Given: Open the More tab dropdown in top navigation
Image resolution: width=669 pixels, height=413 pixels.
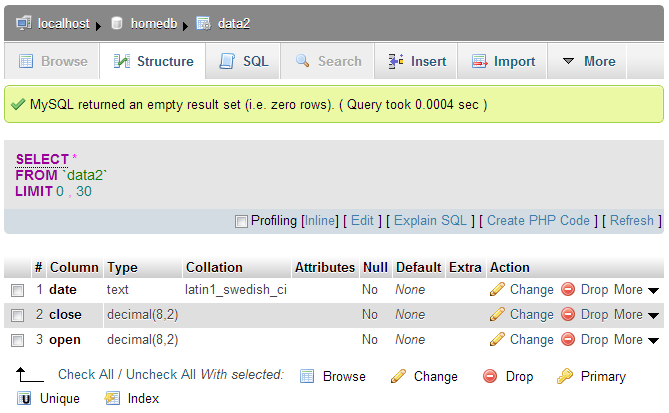Looking at the screenshot, I should [588, 61].
